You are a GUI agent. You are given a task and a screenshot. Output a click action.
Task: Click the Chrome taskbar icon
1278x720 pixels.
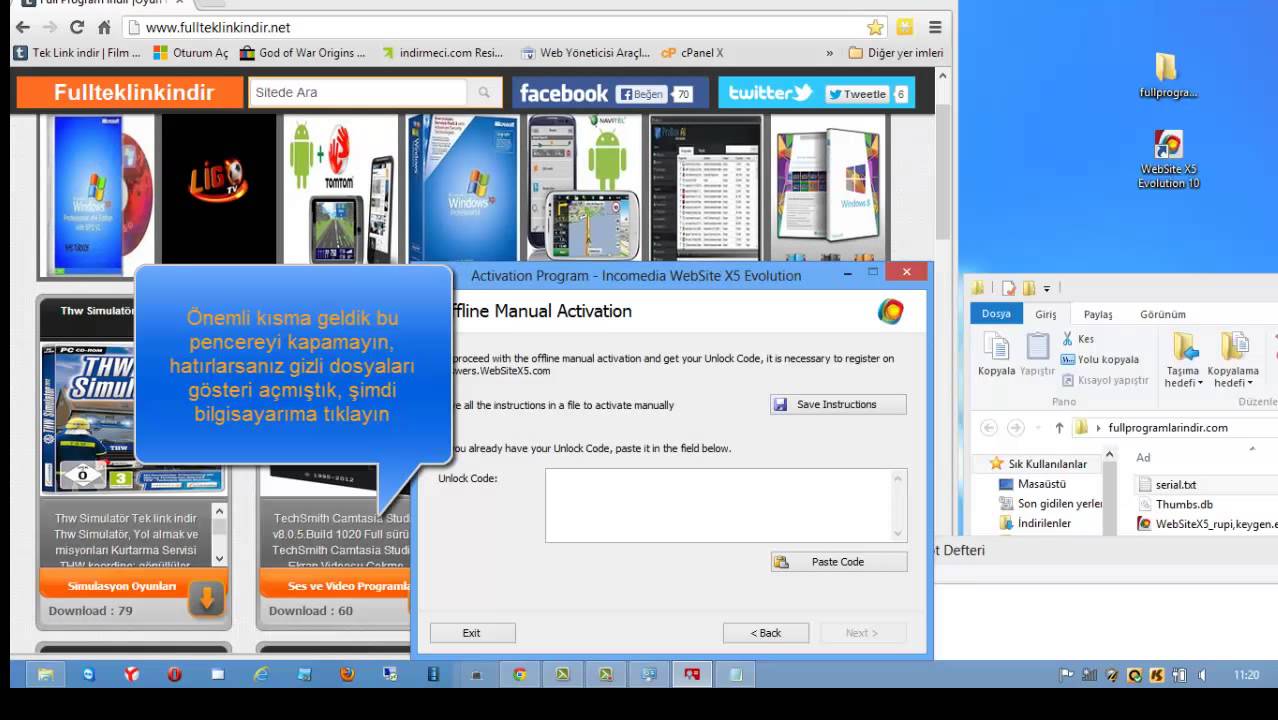[x=519, y=674]
